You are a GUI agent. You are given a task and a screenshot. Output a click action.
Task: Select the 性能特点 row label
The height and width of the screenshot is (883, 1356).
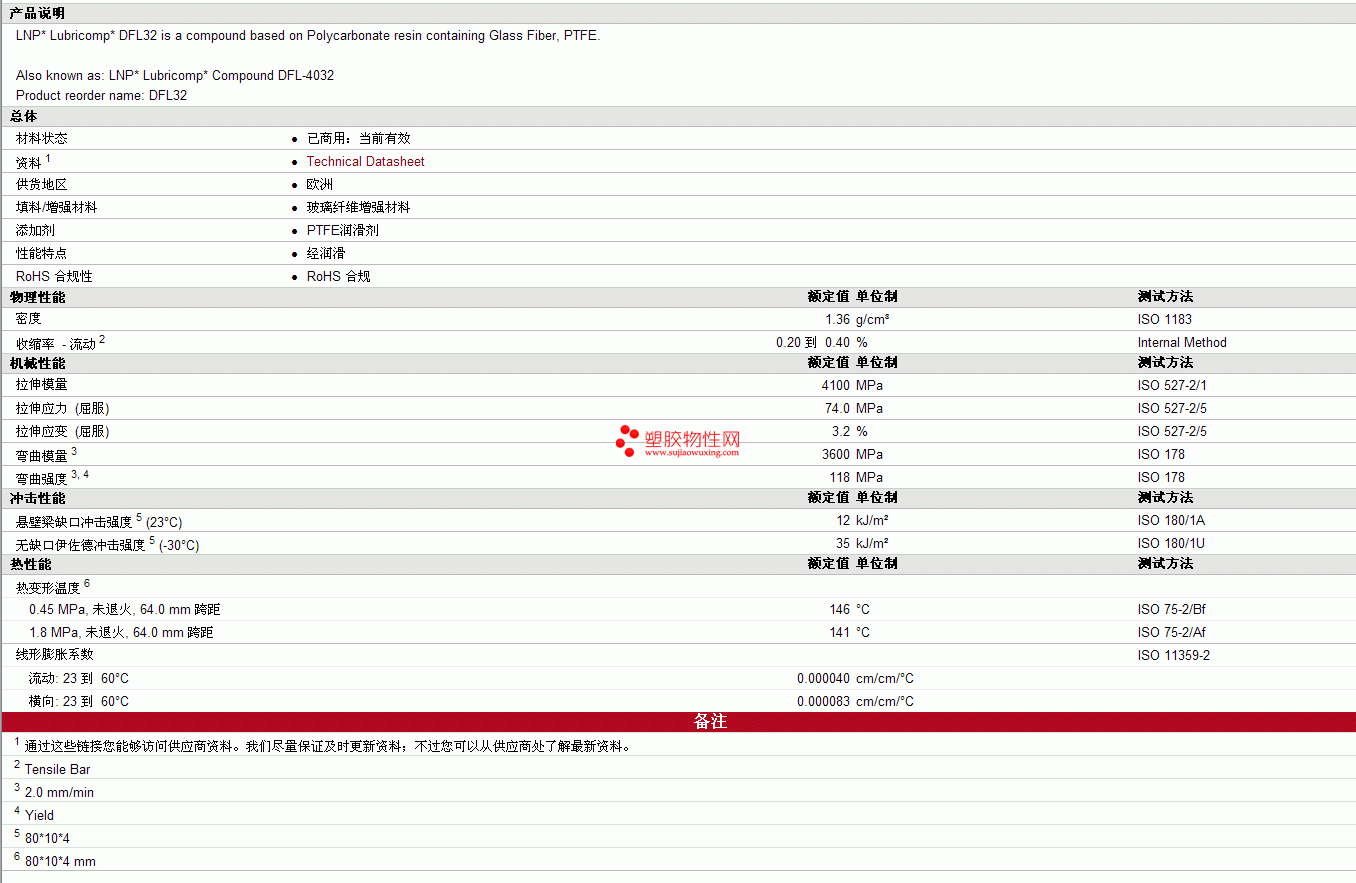[42, 253]
